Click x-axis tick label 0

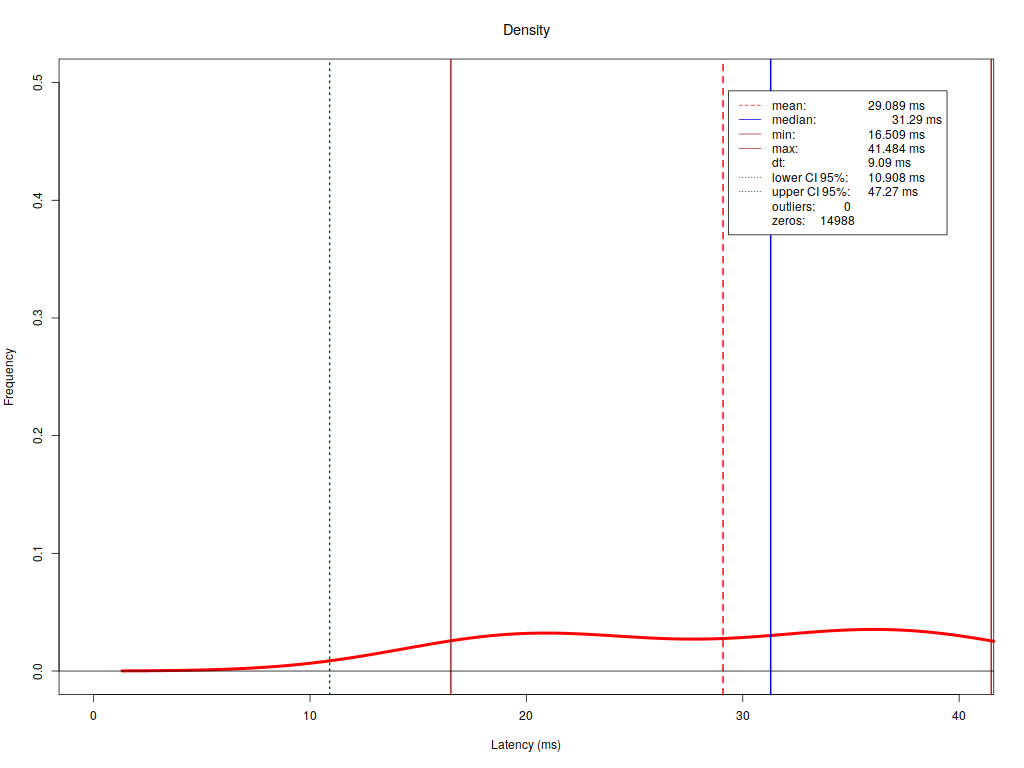(93, 716)
